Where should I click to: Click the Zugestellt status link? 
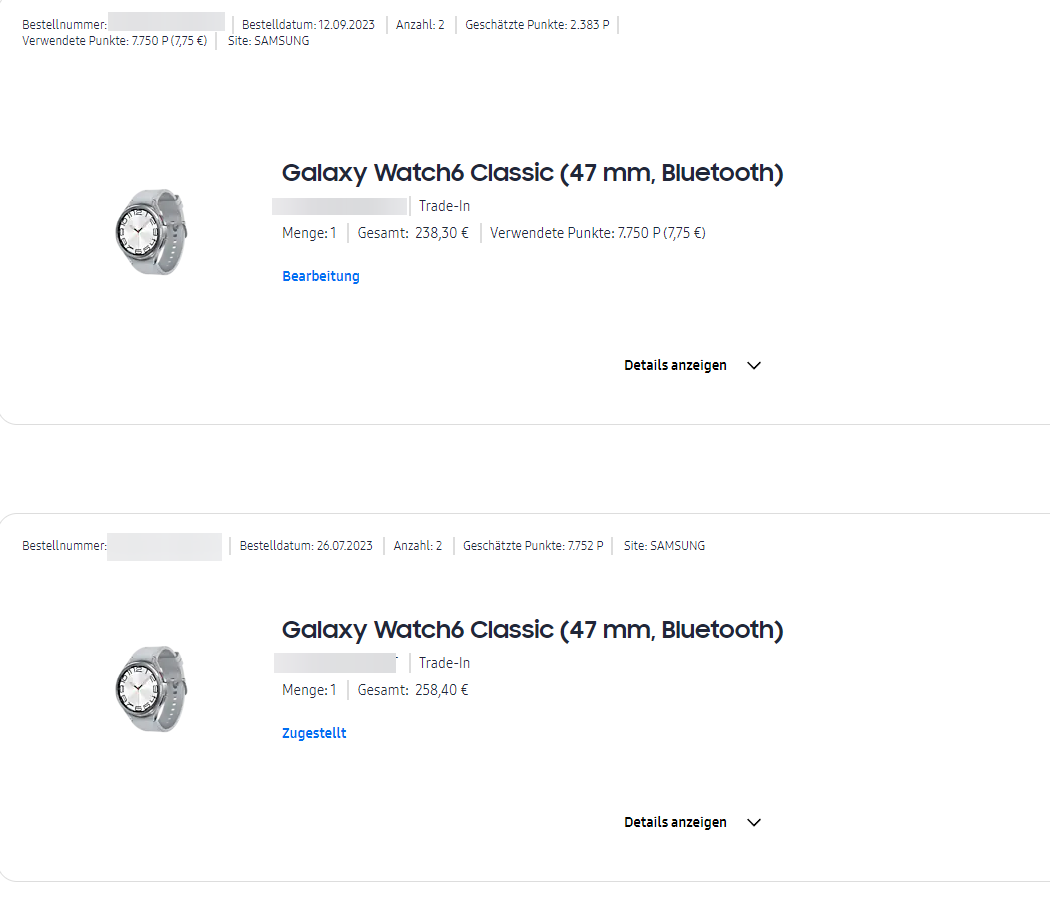pos(314,733)
